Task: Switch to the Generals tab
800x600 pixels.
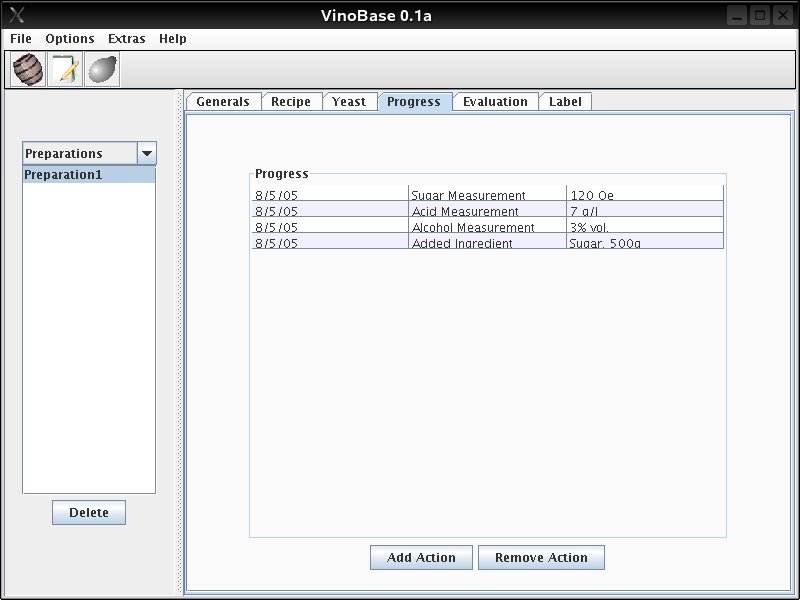Action: [x=223, y=101]
